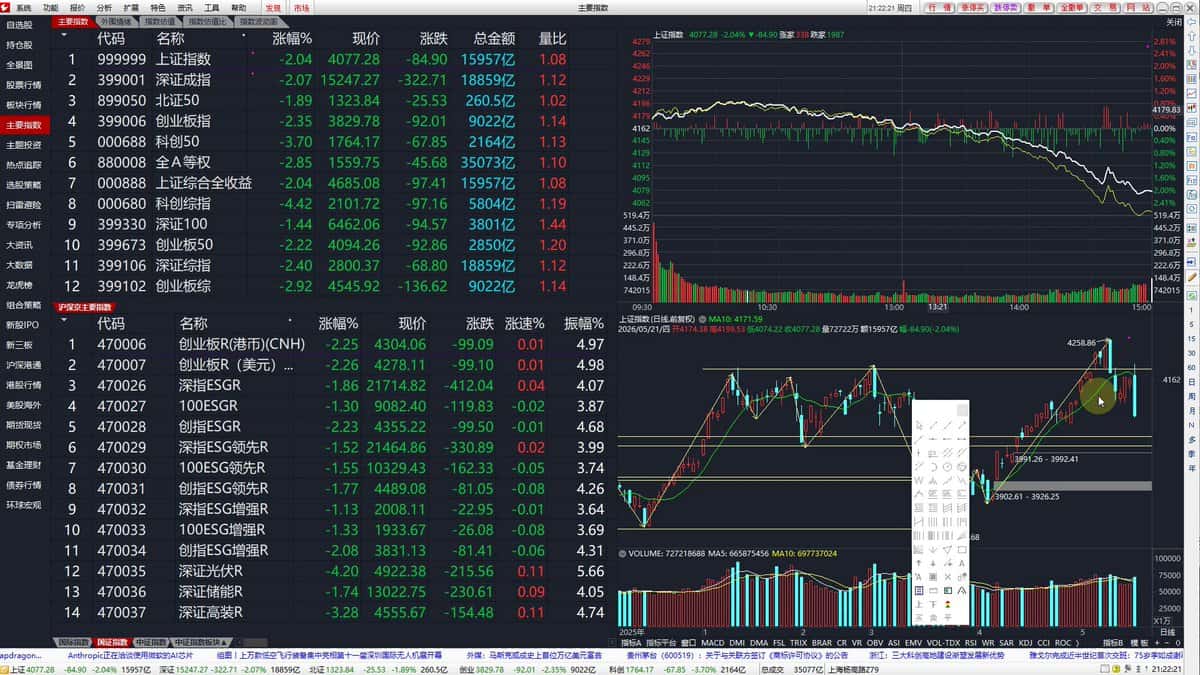Pick the circle tool in drawing palette
Viewport: 1200px width, 675px height.
[947, 466]
